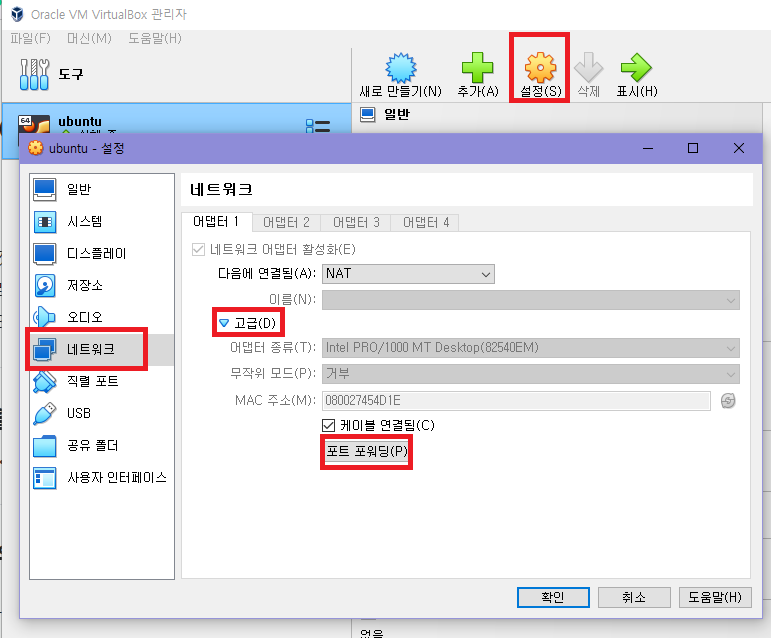Toggle 케이블 연결됨(C) checkbox
The width and height of the screenshot is (771, 638).
point(328,425)
